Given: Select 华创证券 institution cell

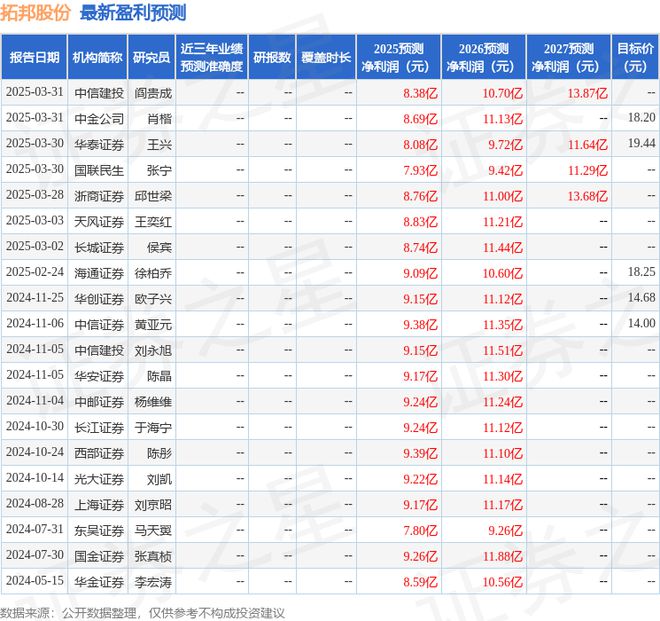Looking at the screenshot, I should point(99,299).
